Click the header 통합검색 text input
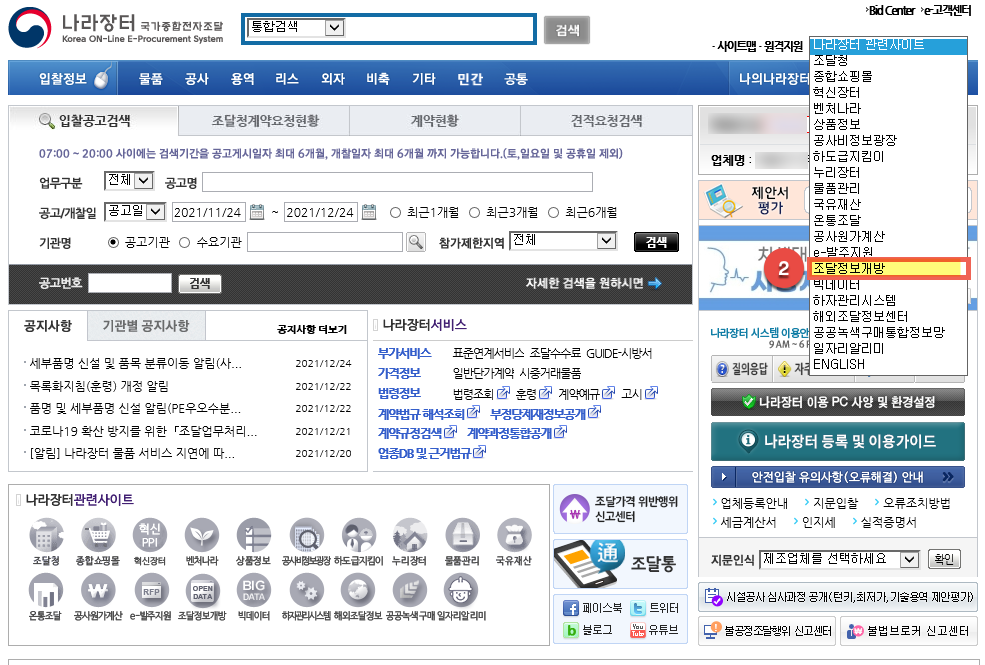Viewport: 985px width, 665px height. click(x=439, y=27)
